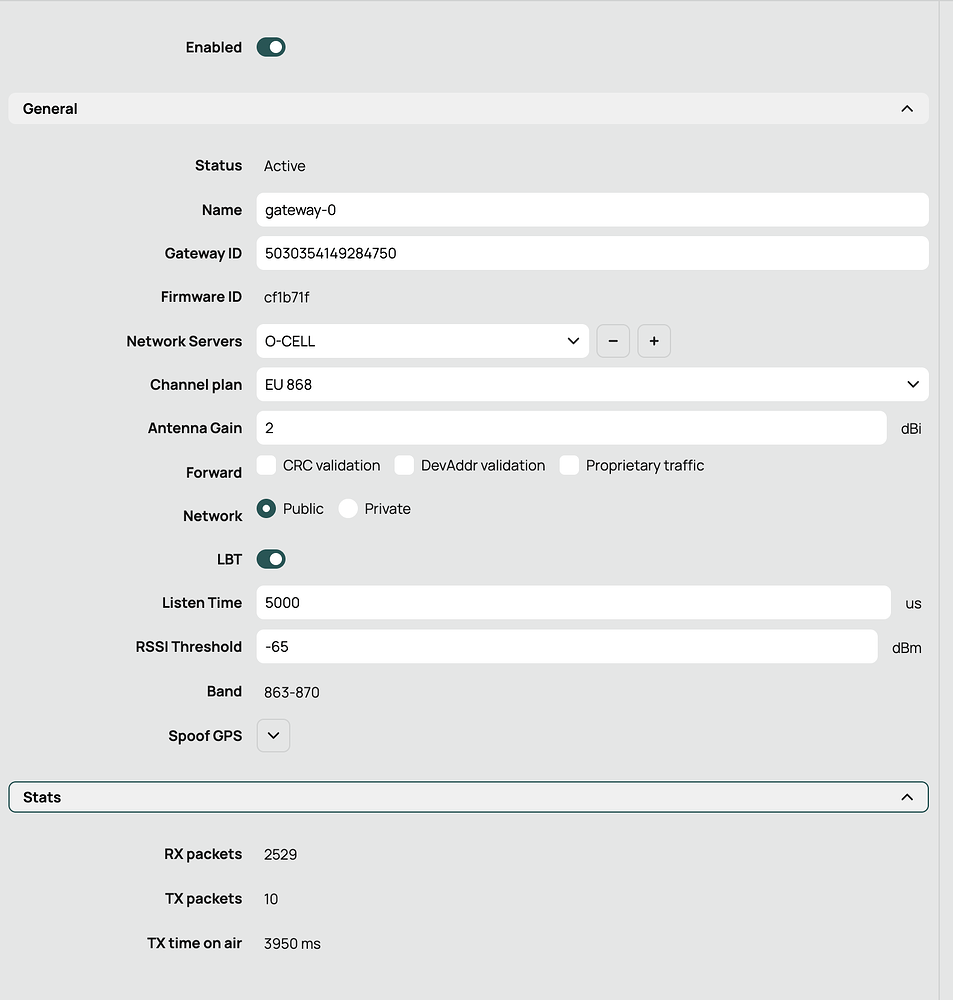Image resolution: width=953 pixels, height=1000 pixels.
Task: Edit the RSSI Threshold value field
Action: (x=566, y=647)
